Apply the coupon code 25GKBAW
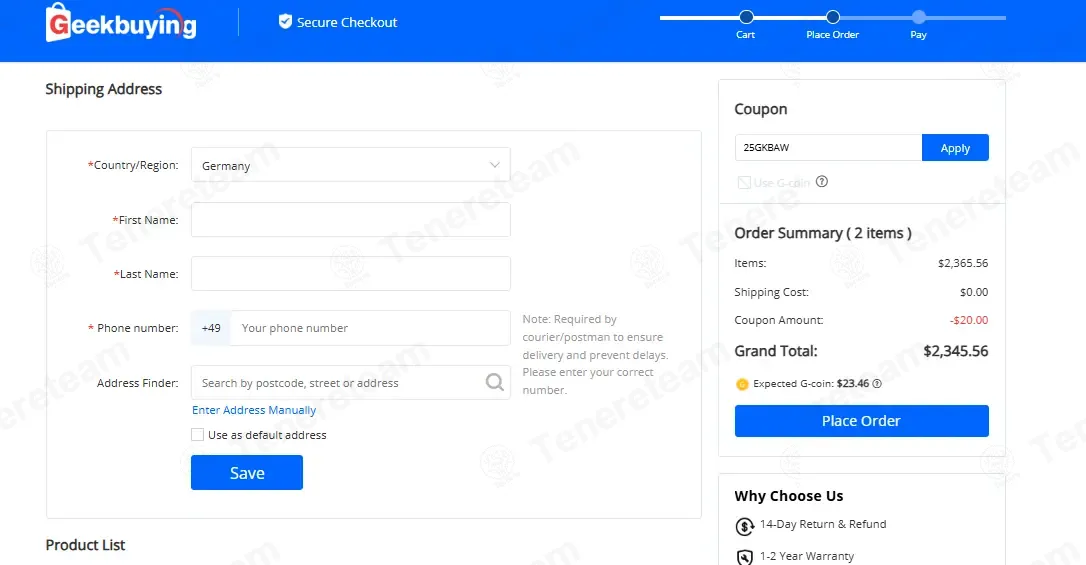 pos(955,147)
